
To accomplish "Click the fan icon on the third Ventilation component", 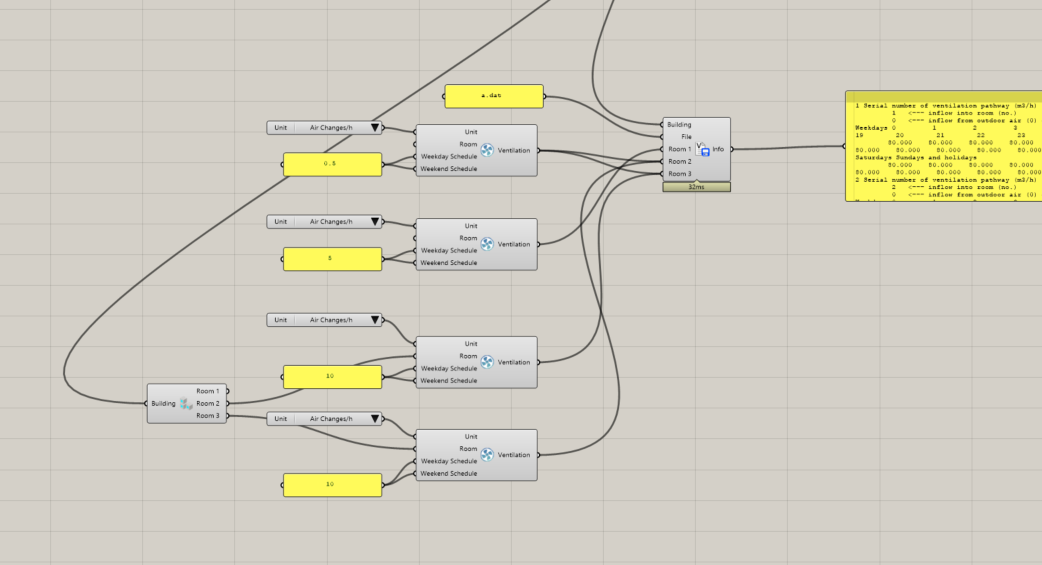I will point(487,362).
